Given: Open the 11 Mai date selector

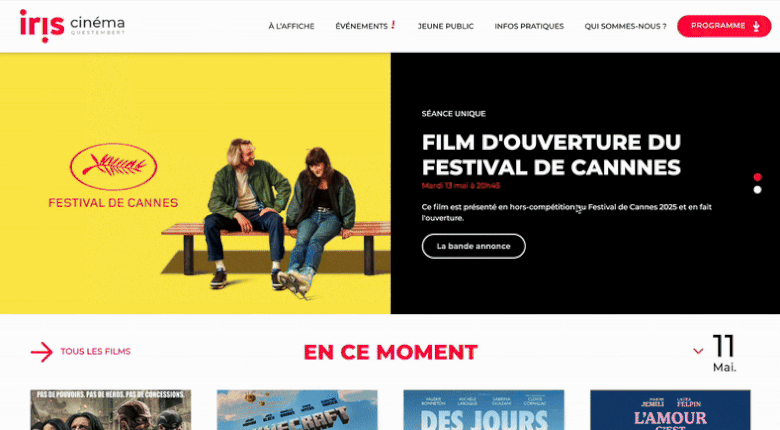Looking at the screenshot, I should tap(724, 353).
